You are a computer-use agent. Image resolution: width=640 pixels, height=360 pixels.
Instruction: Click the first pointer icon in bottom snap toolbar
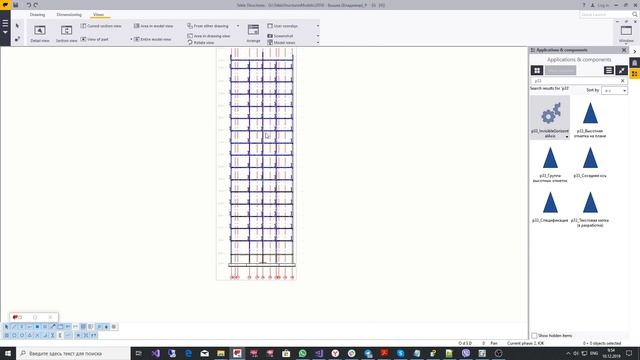(x=7, y=327)
